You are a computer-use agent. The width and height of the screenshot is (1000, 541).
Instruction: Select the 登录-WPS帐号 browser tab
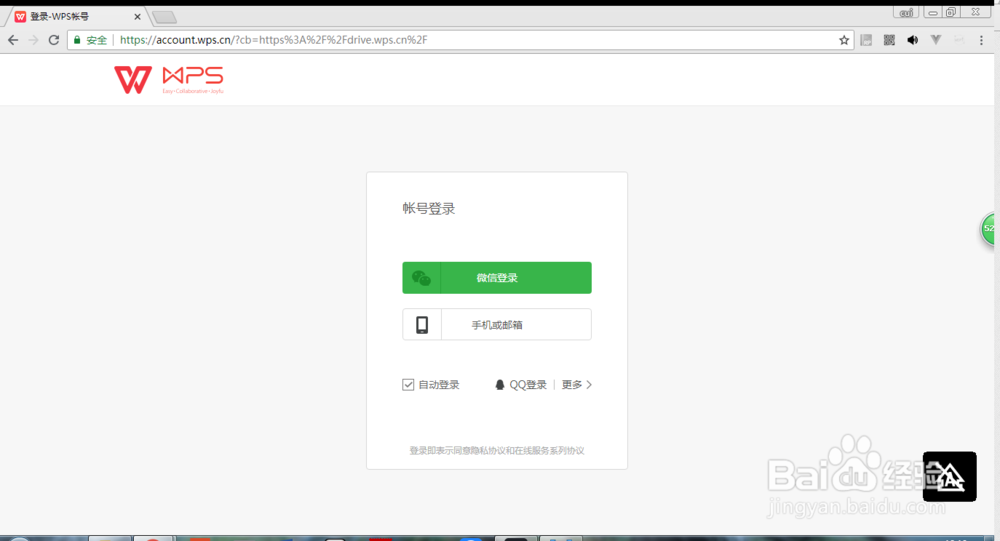pos(77,17)
